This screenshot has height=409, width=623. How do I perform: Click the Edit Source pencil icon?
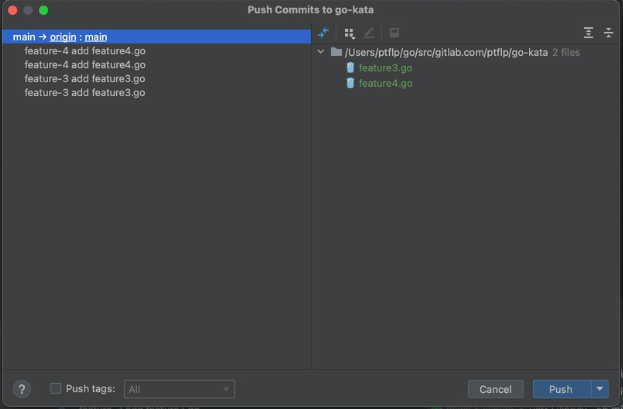click(x=369, y=33)
